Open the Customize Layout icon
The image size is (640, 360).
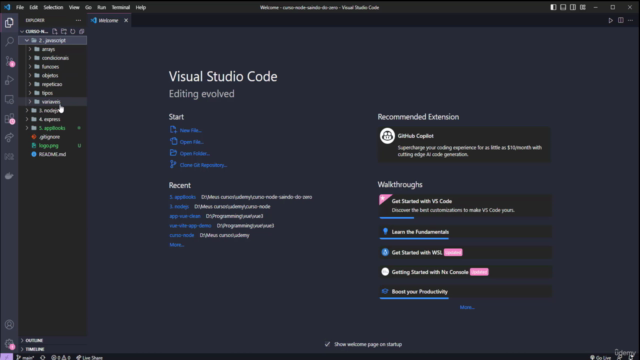(x=583, y=7)
